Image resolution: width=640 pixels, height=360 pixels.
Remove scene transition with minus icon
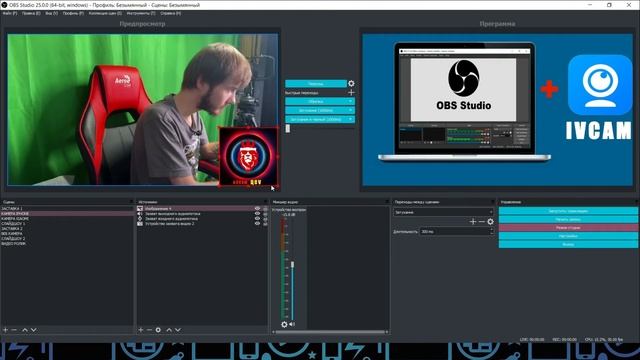[x=482, y=221]
